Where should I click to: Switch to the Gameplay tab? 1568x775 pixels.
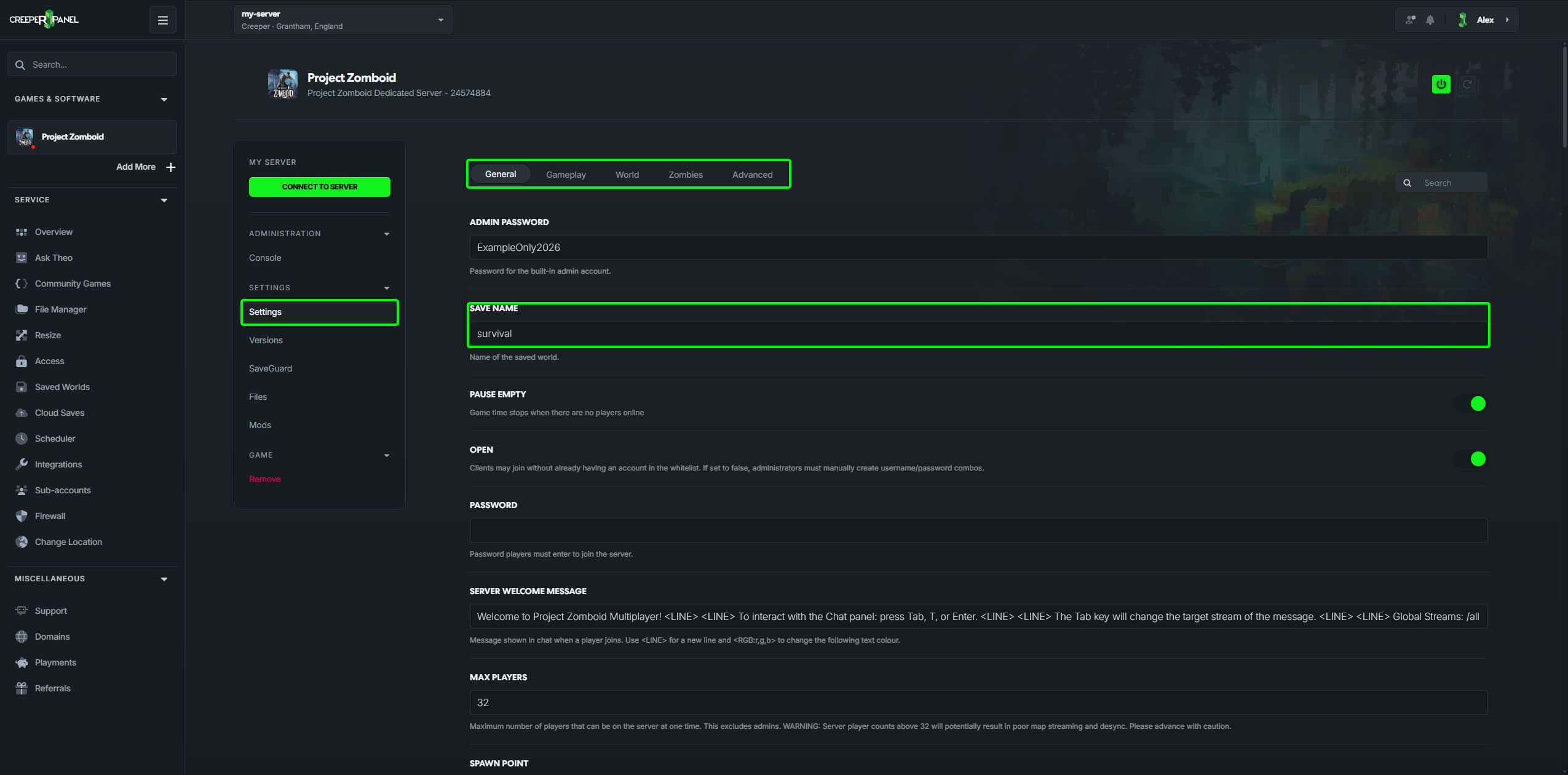point(566,175)
